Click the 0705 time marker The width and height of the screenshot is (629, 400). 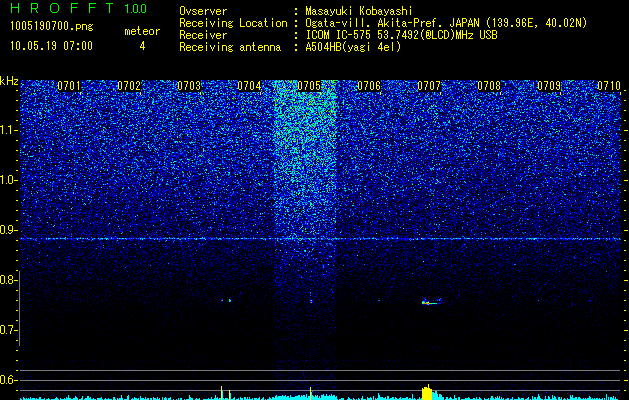(309, 86)
